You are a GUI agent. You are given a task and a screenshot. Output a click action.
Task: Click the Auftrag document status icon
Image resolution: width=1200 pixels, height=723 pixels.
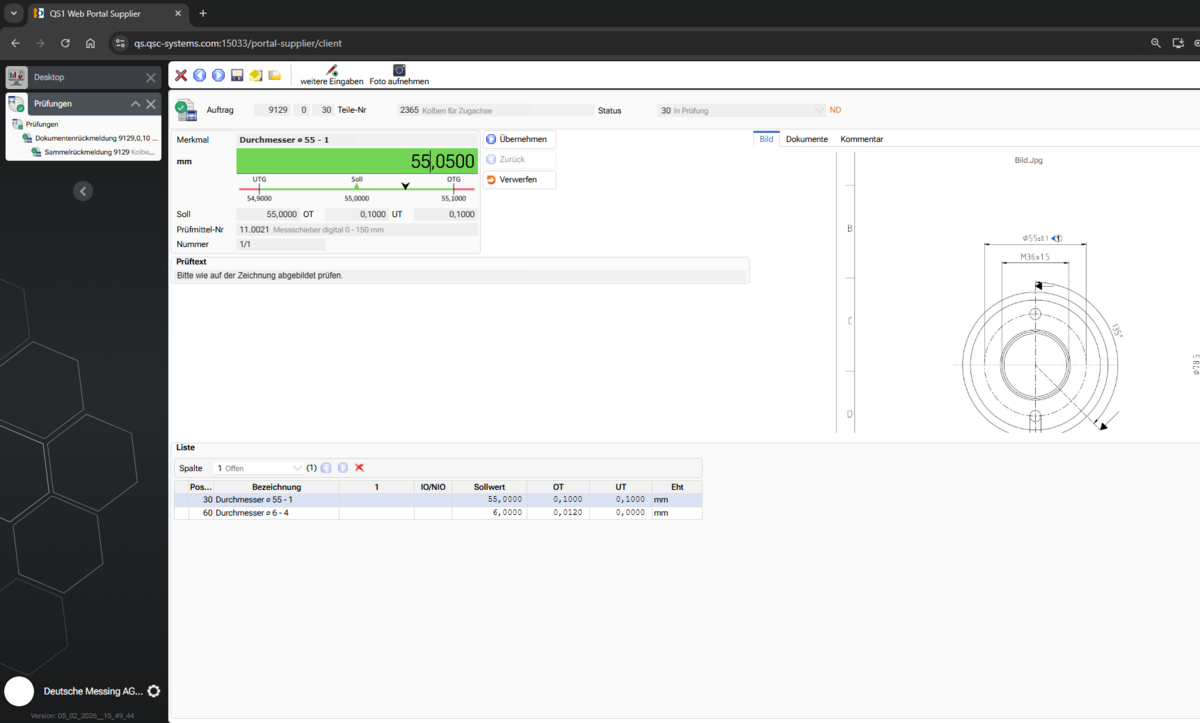186,109
